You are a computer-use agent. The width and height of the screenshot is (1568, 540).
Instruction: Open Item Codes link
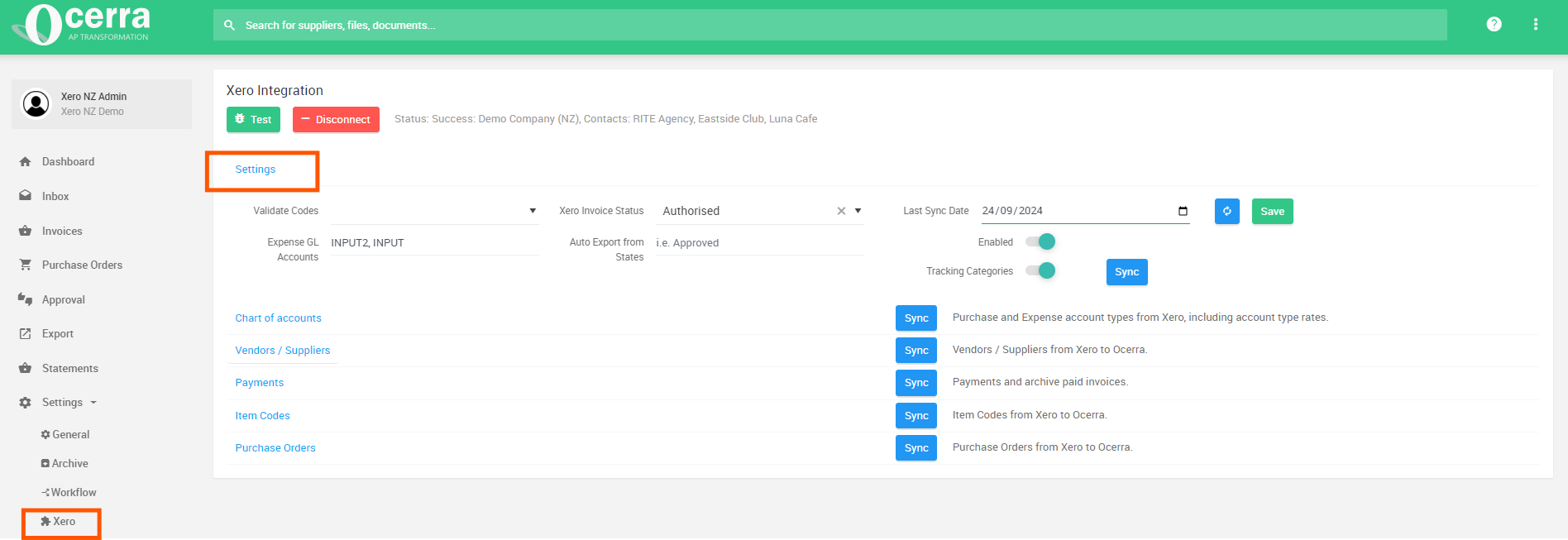click(x=262, y=416)
